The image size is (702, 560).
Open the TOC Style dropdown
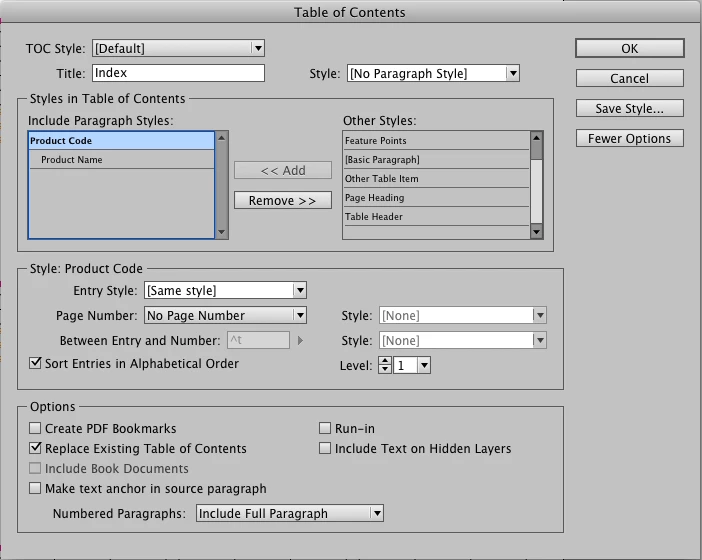(x=178, y=48)
